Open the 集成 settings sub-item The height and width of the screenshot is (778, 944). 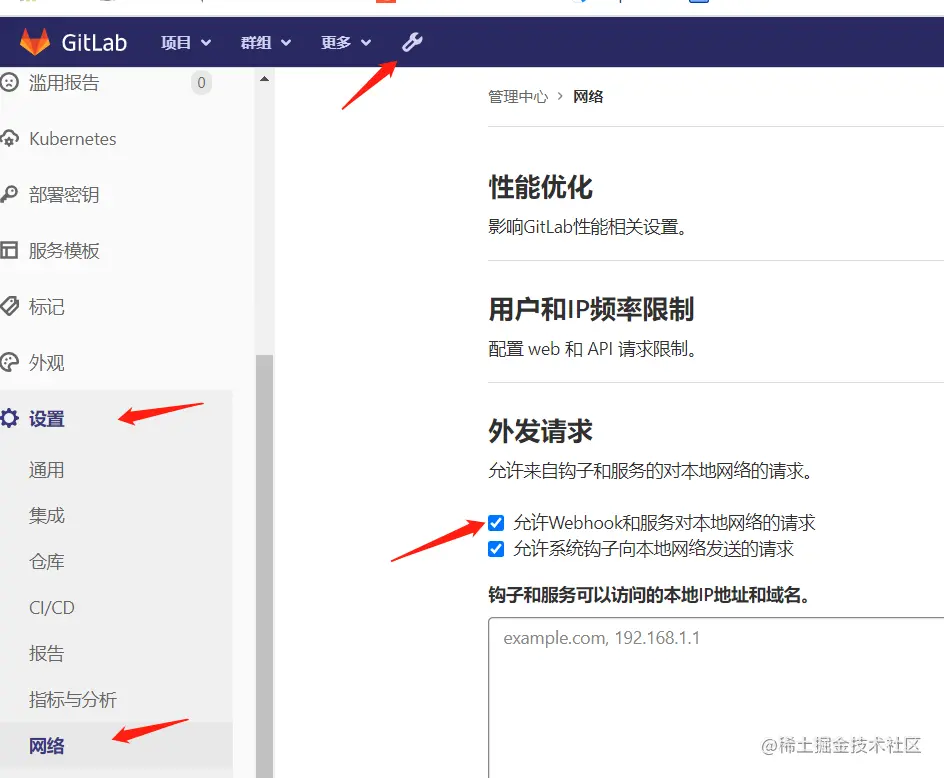46,515
